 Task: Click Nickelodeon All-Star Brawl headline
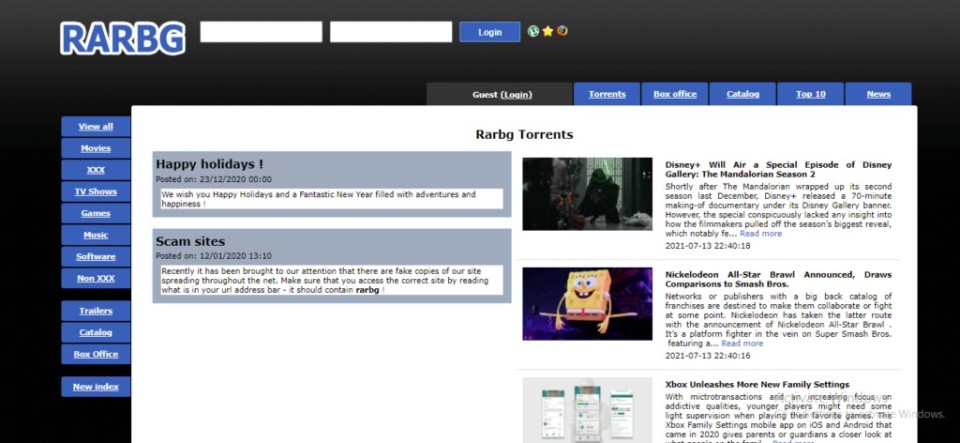[x=778, y=280]
